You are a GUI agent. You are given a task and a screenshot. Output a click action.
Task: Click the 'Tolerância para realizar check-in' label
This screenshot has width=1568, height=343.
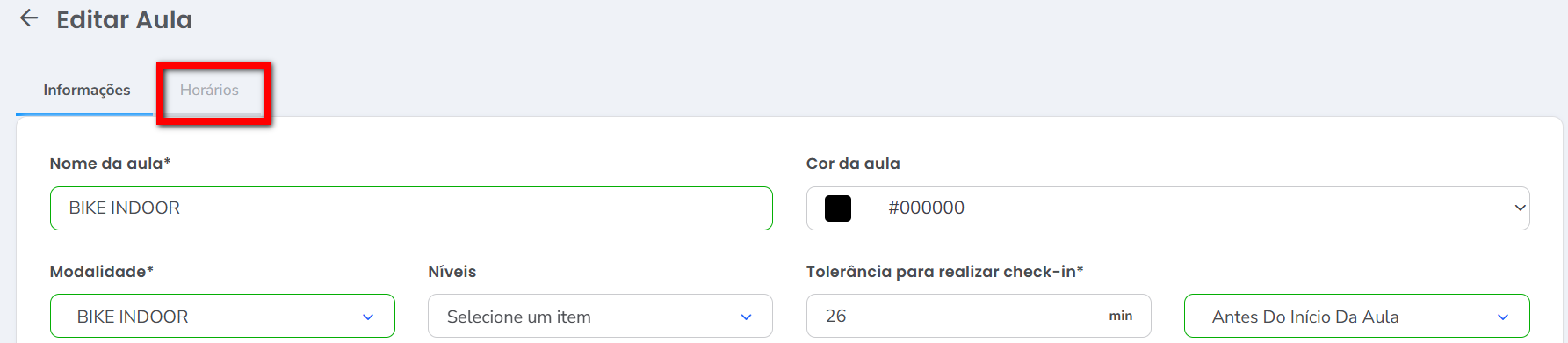coord(944,272)
